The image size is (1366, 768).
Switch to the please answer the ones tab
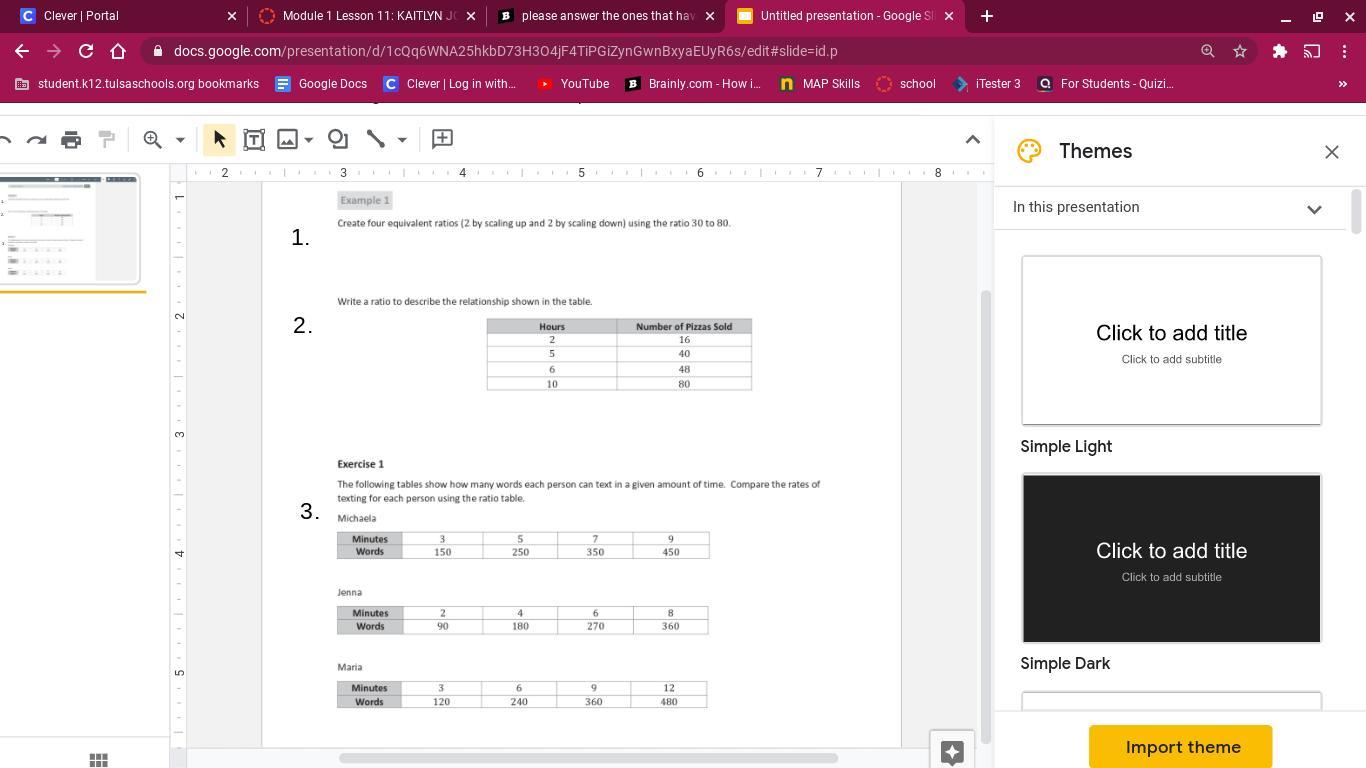(607, 16)
